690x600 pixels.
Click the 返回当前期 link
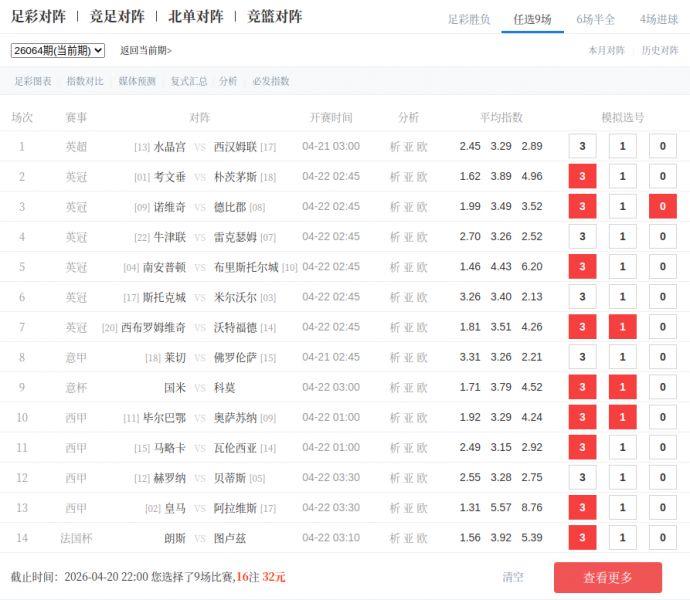(146, 50)
